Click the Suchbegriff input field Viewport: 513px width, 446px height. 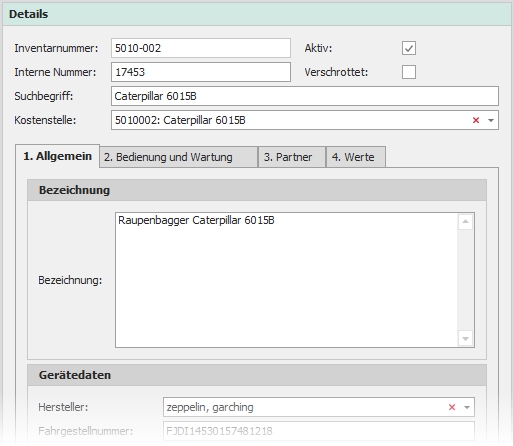pos(305,96)
